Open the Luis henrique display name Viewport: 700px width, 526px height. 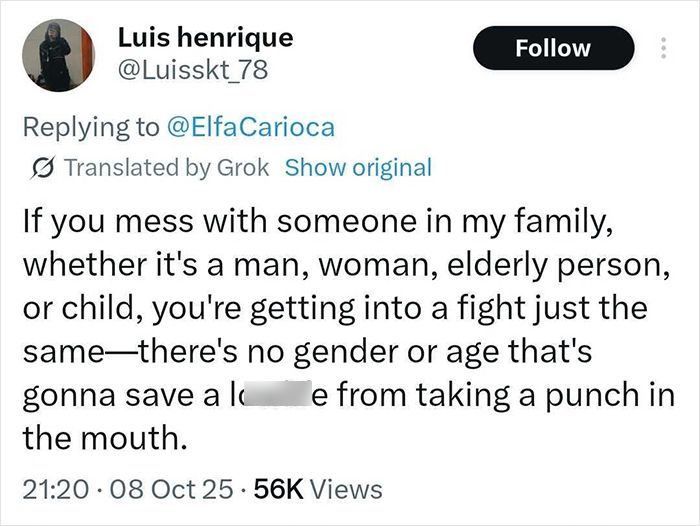tap(205, 38)
